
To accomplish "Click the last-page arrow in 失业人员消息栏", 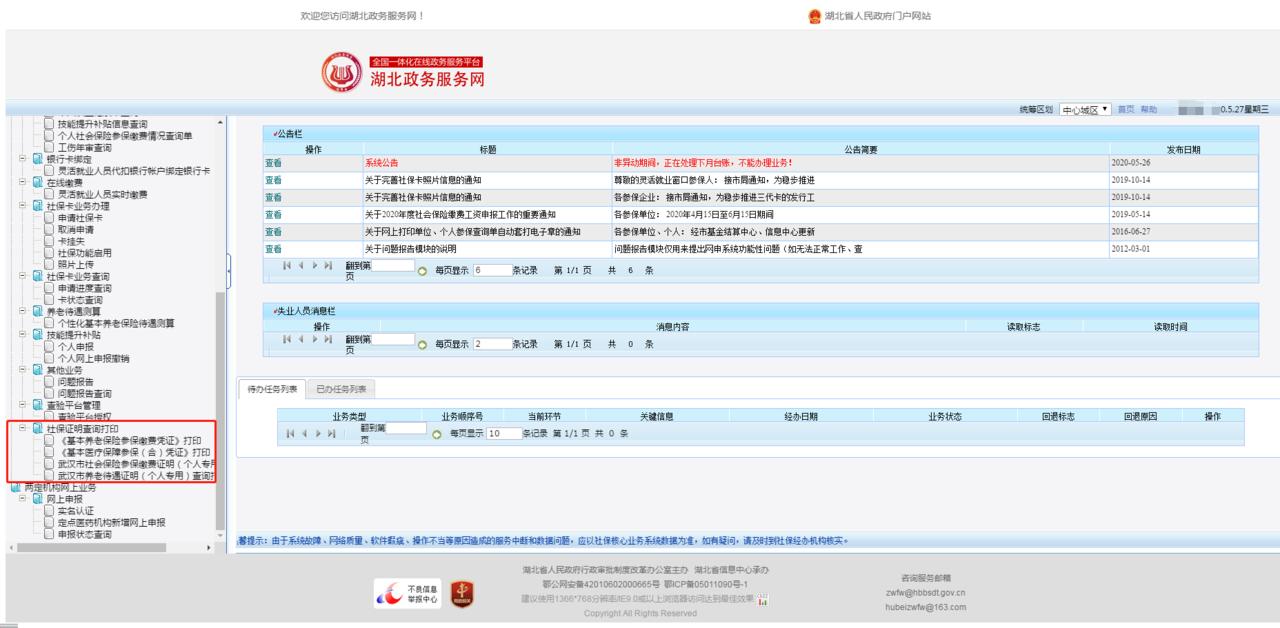I will pos(328,341).
